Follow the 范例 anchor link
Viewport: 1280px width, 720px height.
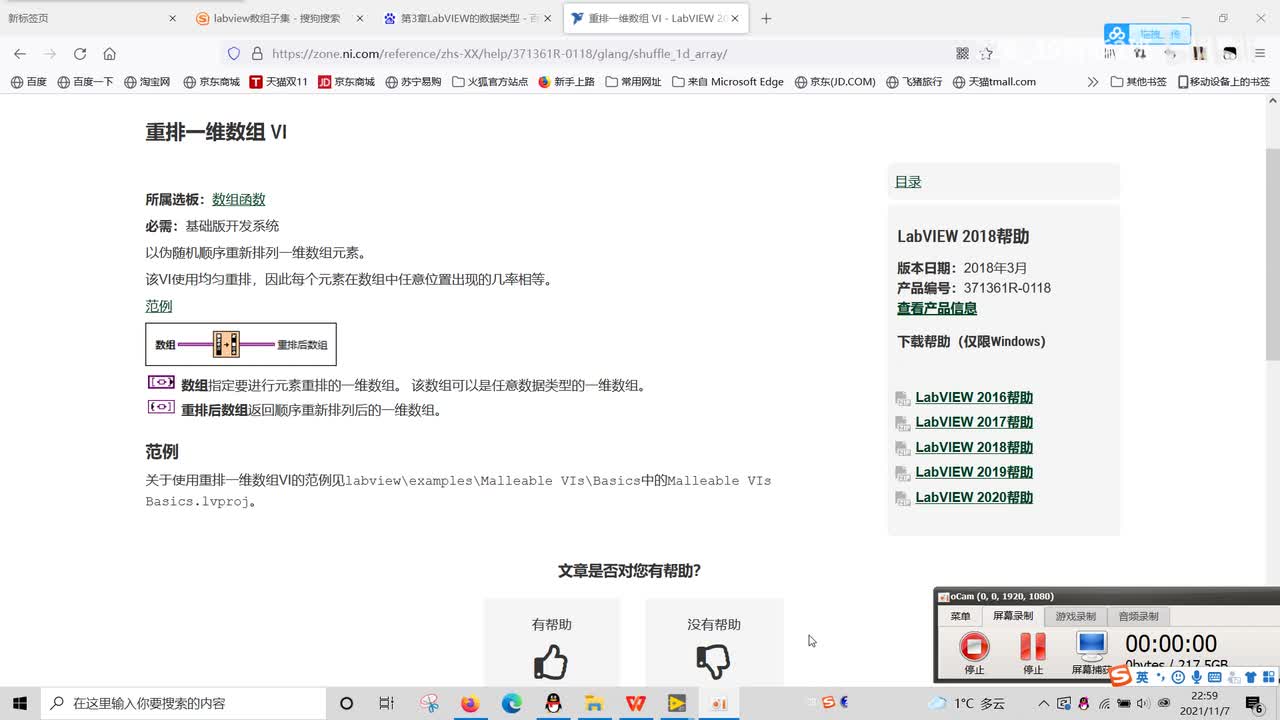tap(159, 306)
